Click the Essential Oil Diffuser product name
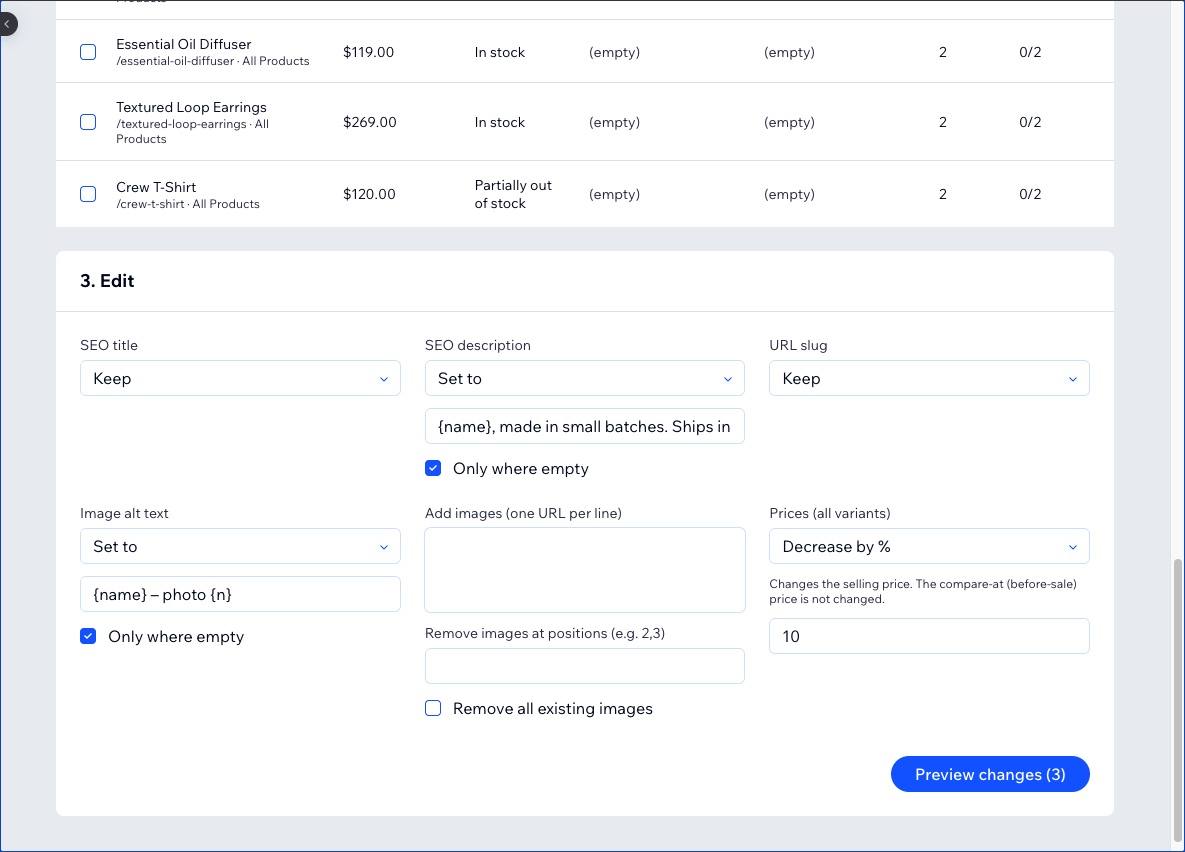This screenshot has width=1185, height=852. coord(184,44)
